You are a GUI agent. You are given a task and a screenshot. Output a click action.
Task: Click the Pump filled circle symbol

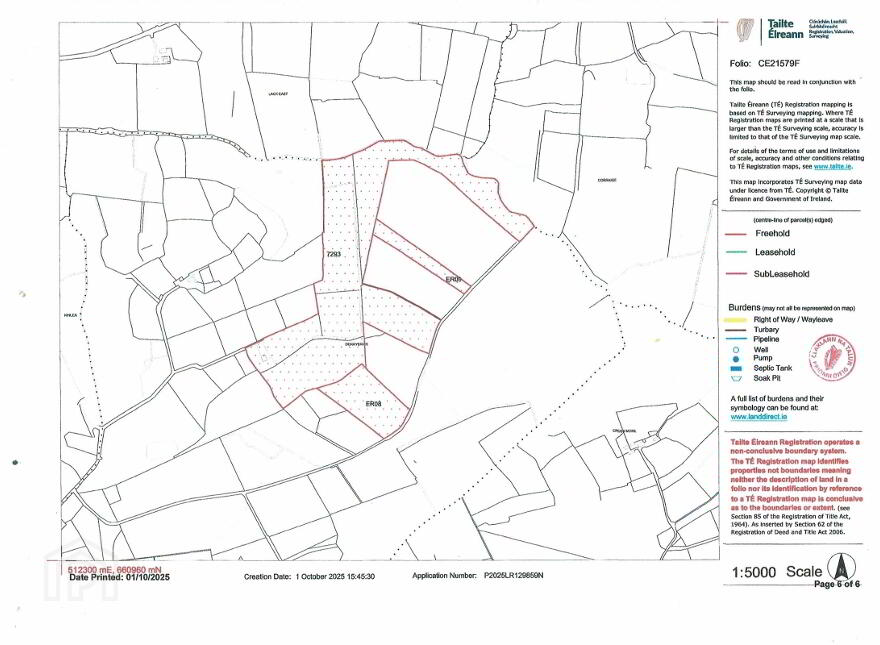(736, 358)
